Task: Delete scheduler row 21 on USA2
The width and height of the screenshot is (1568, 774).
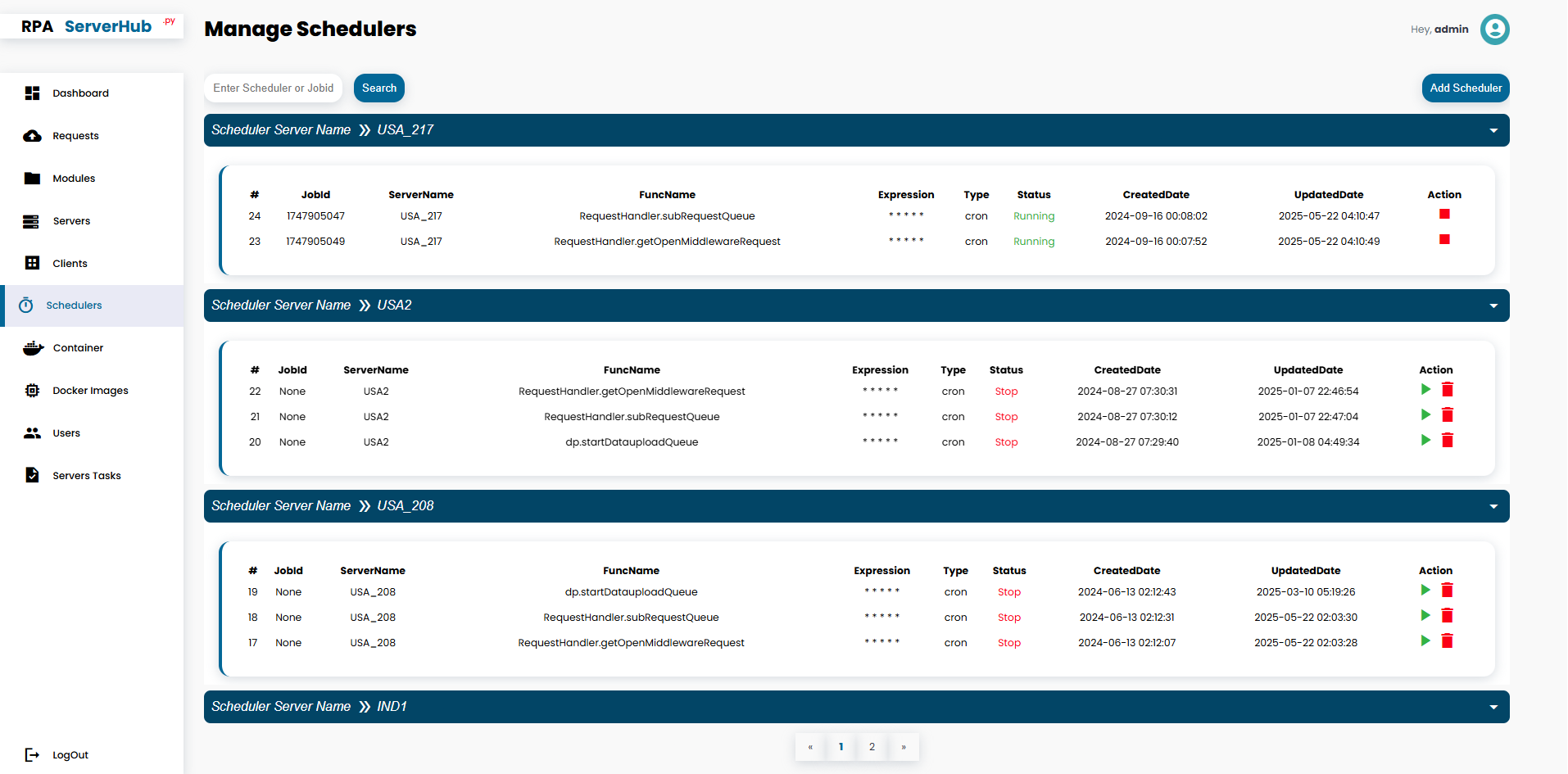Action: (1448, 415)
